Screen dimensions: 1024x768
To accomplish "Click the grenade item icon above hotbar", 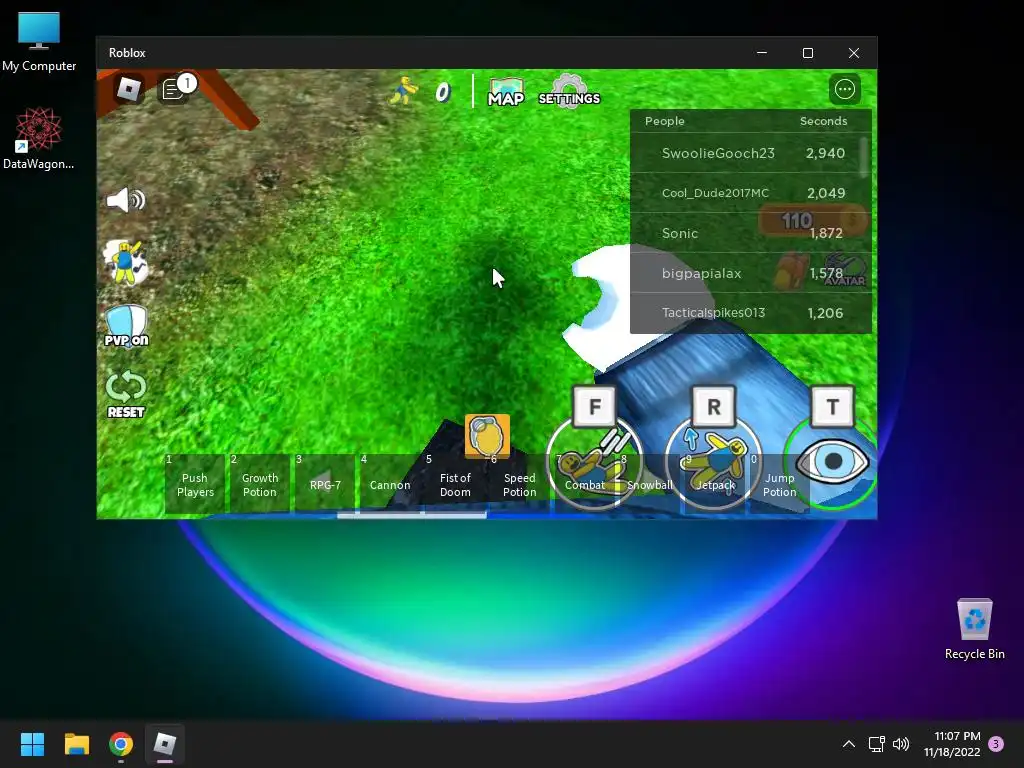I will coord(487,435).
